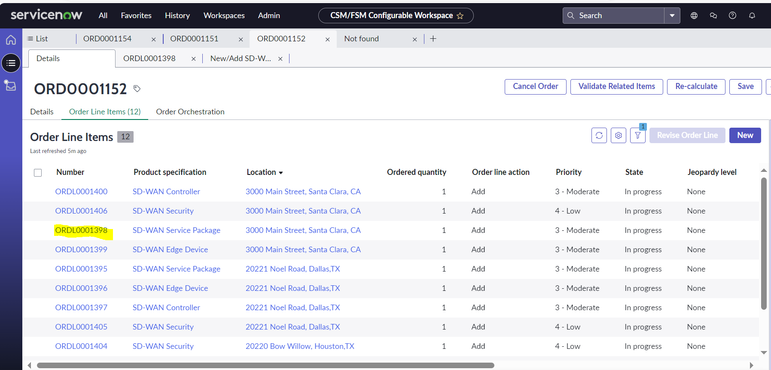This screenshot has height=370, width=771.
Task: Click the search magnifier icon
Action: [x=570, y=16]
